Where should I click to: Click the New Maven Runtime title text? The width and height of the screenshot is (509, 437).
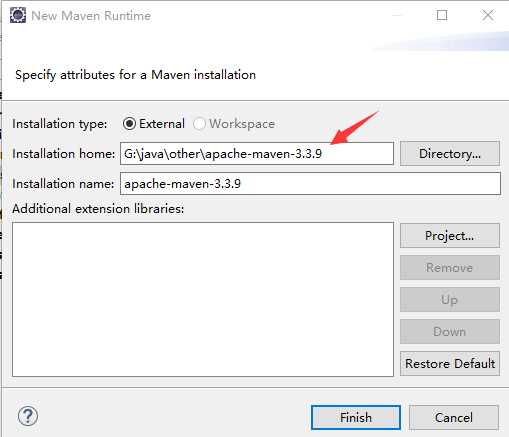pyautogui.click(x=91, y=16)
